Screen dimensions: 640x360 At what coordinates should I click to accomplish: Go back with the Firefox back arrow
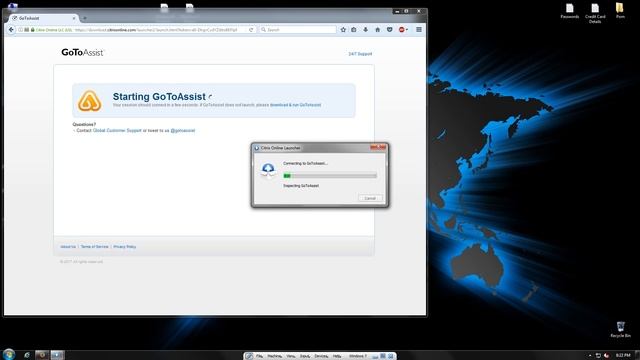click(11, 30)
